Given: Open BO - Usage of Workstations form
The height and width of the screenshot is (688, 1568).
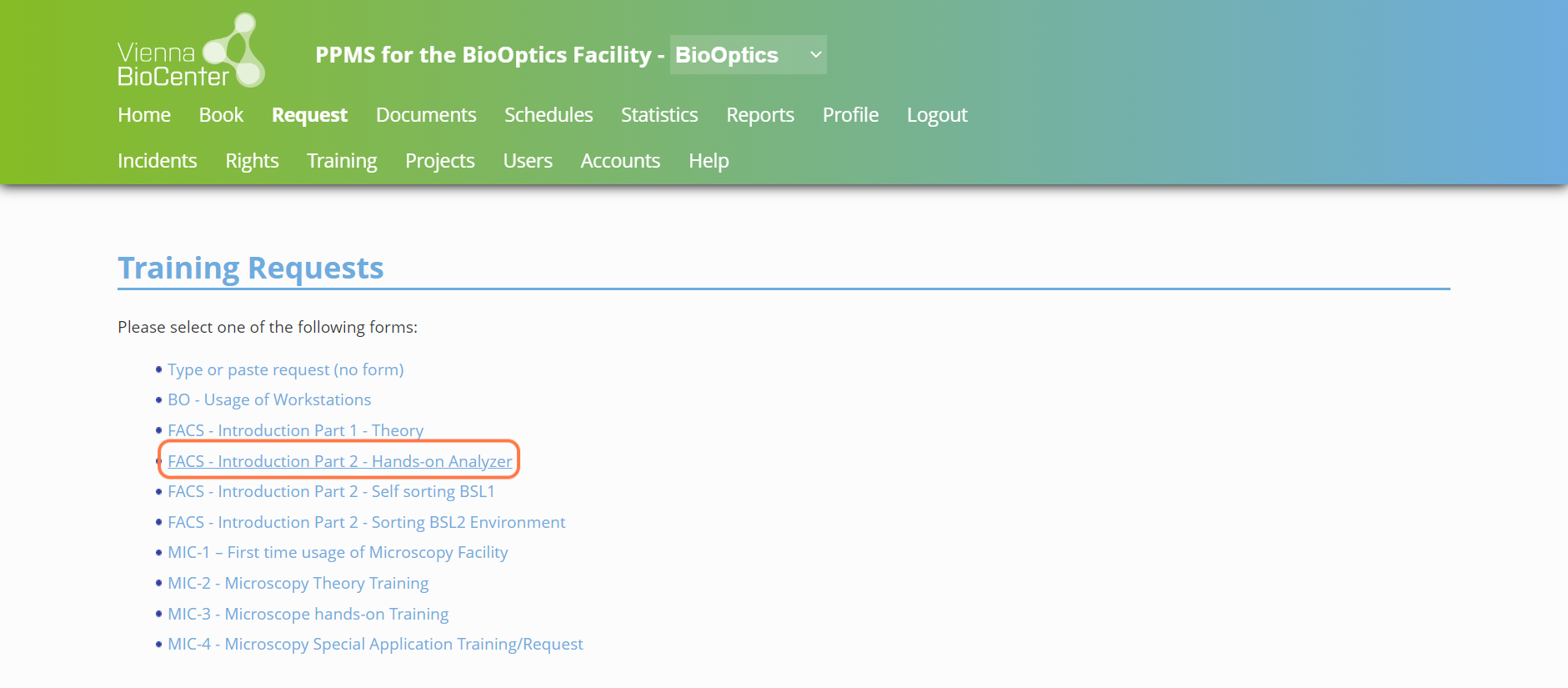Looking at the screenshot, I should (269, 399).
